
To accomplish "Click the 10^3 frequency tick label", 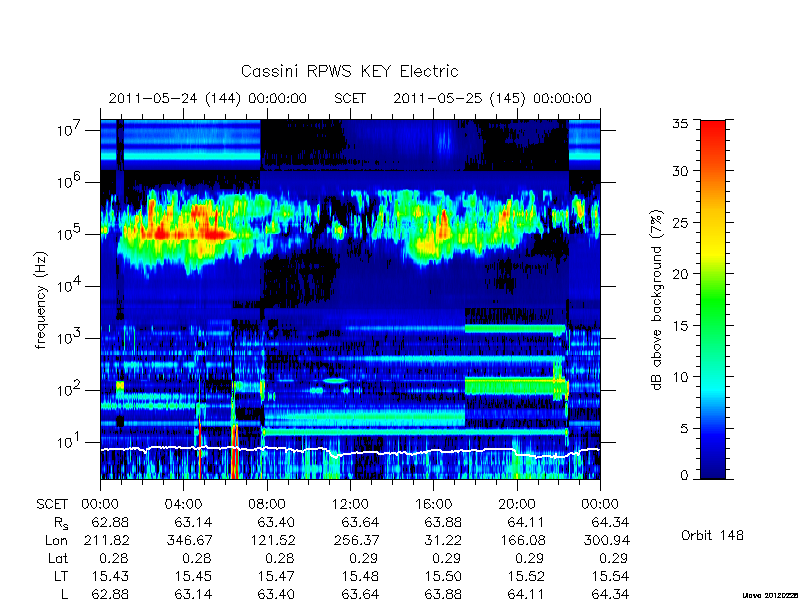I will coord(70,338).
